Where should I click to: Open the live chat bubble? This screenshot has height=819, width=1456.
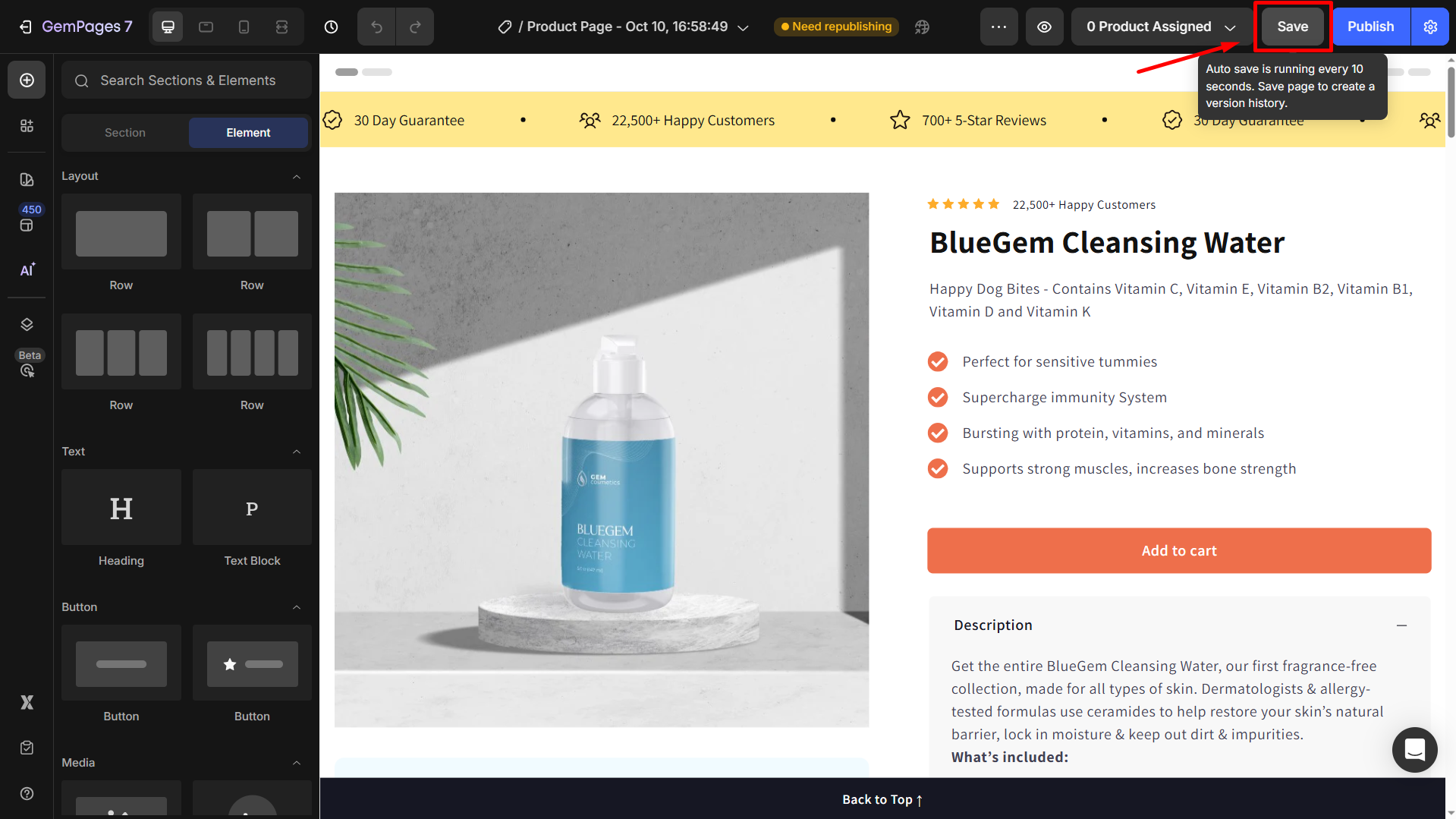tap(1414, 750)
